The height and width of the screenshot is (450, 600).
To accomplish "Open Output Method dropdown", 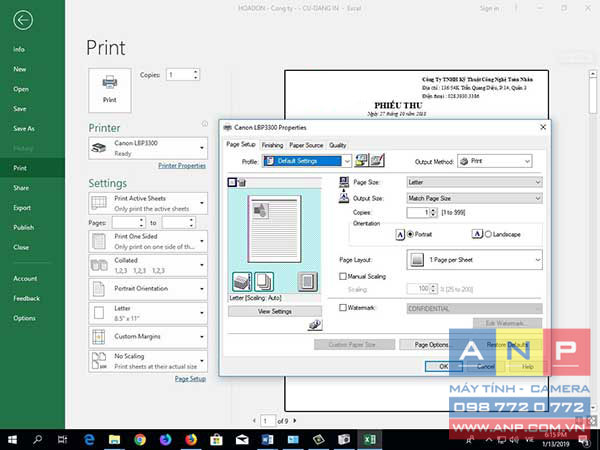I will click(495, 161).
